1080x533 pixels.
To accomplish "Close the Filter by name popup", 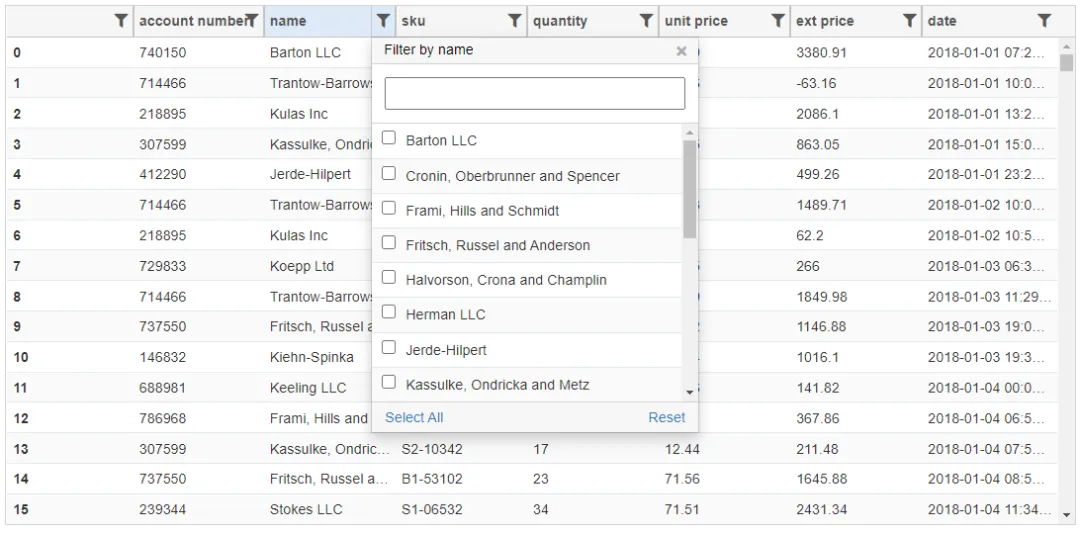I will (681, 51).
